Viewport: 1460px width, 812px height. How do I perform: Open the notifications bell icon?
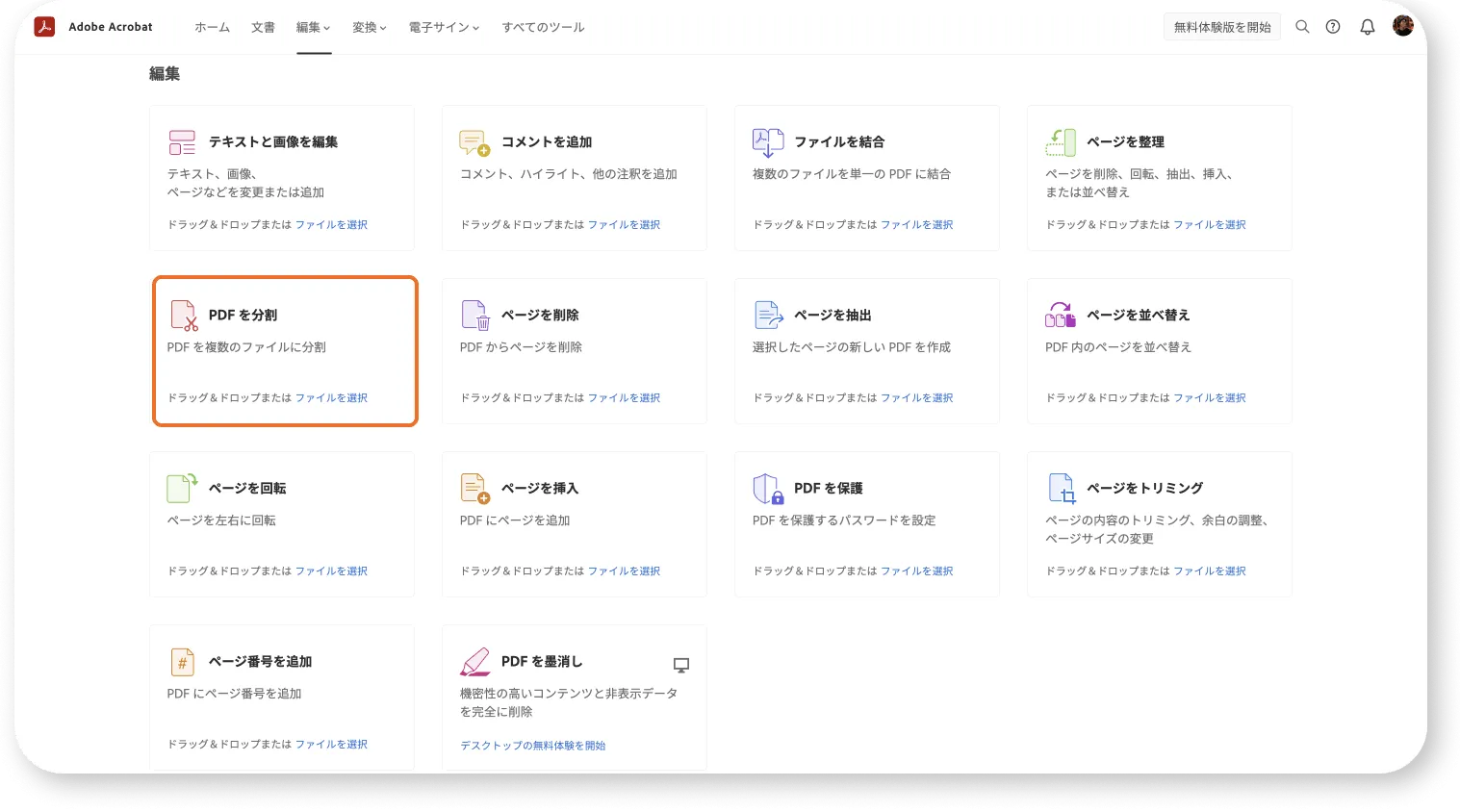(1368, 27)
